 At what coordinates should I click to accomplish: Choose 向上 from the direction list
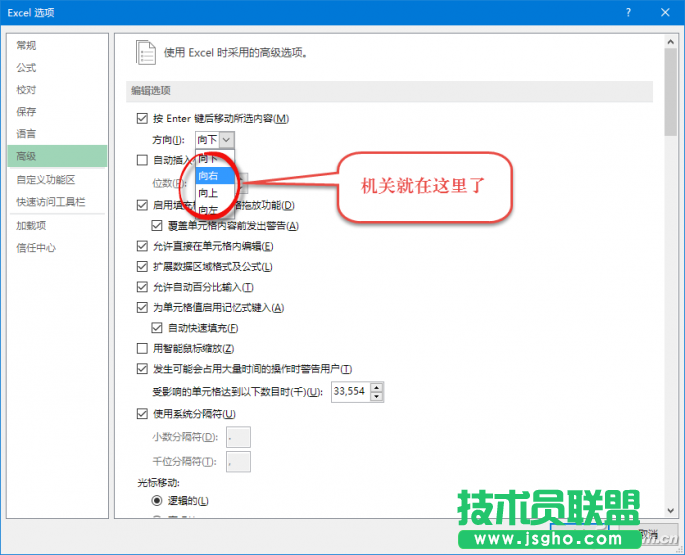coord(209,193)
